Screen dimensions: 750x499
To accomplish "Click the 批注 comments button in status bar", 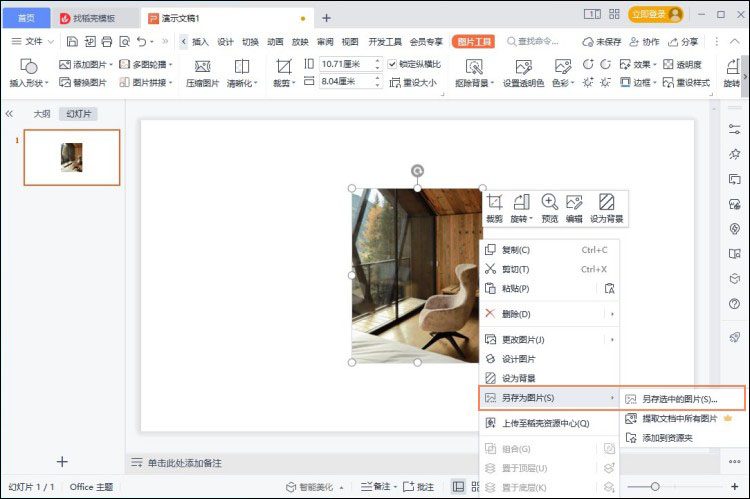I will pyautogui.click(x=419, y=487).
